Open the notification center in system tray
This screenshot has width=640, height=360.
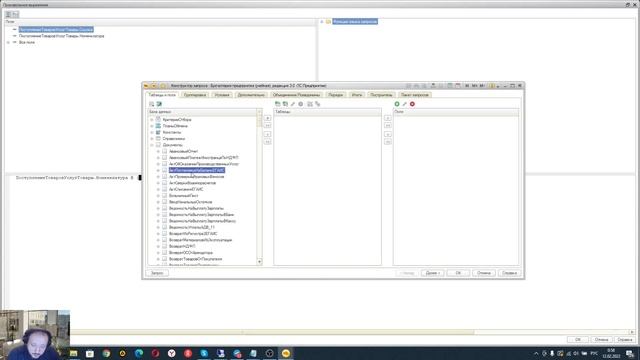coord(630,353)
